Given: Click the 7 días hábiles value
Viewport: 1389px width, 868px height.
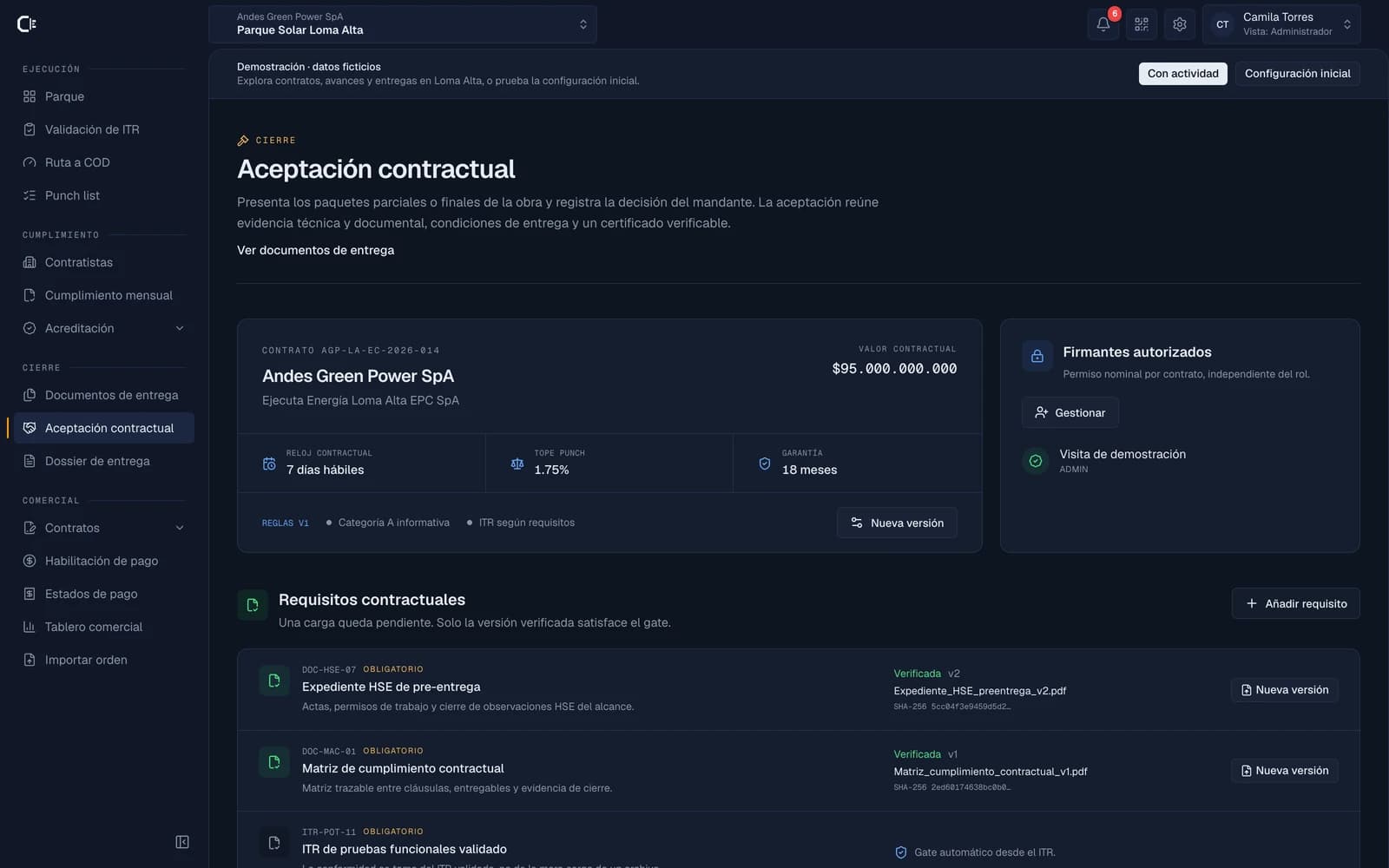Looking at the screenshot, I should click(x=325, y=470).
